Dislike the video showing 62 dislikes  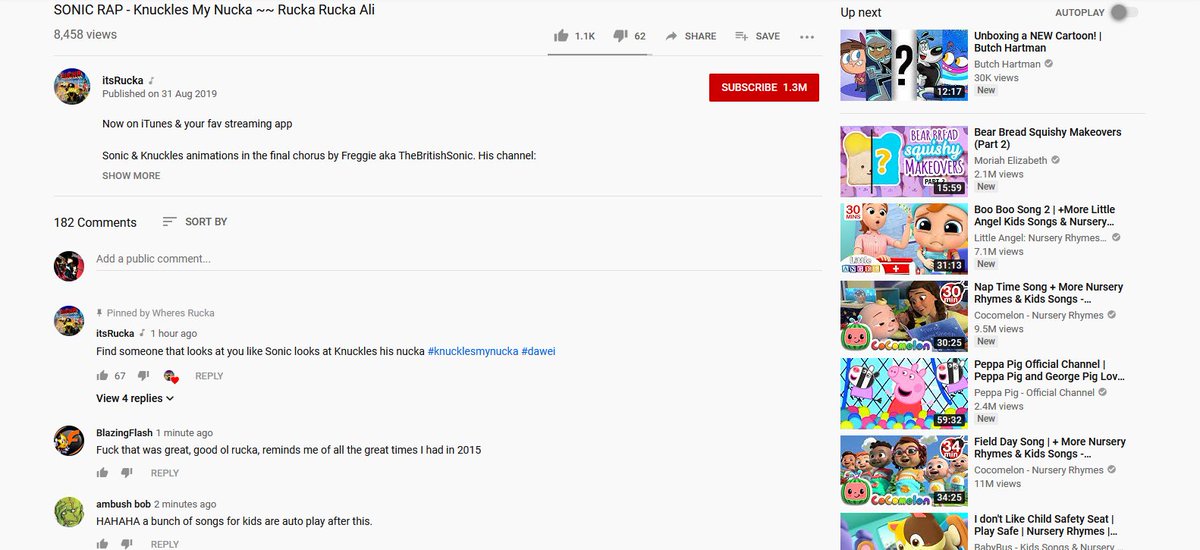pos(620,36)
